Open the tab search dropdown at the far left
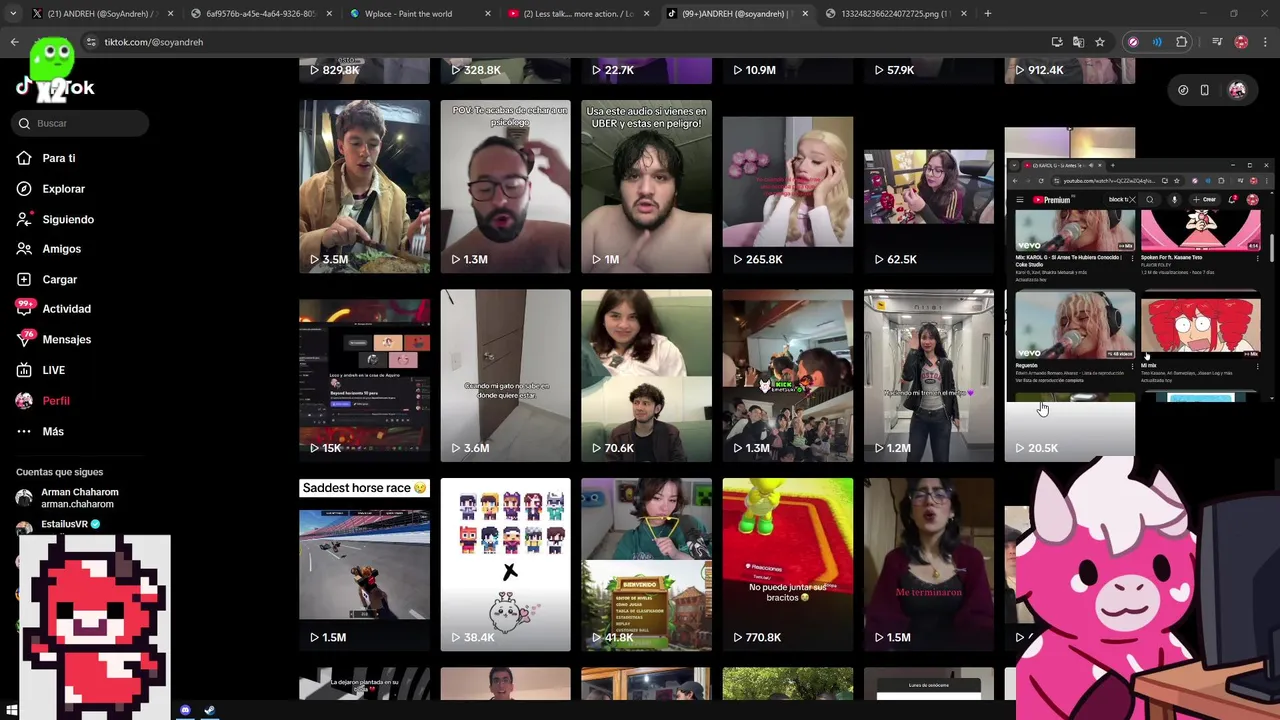1280x720 pixels. click(13, 14)
